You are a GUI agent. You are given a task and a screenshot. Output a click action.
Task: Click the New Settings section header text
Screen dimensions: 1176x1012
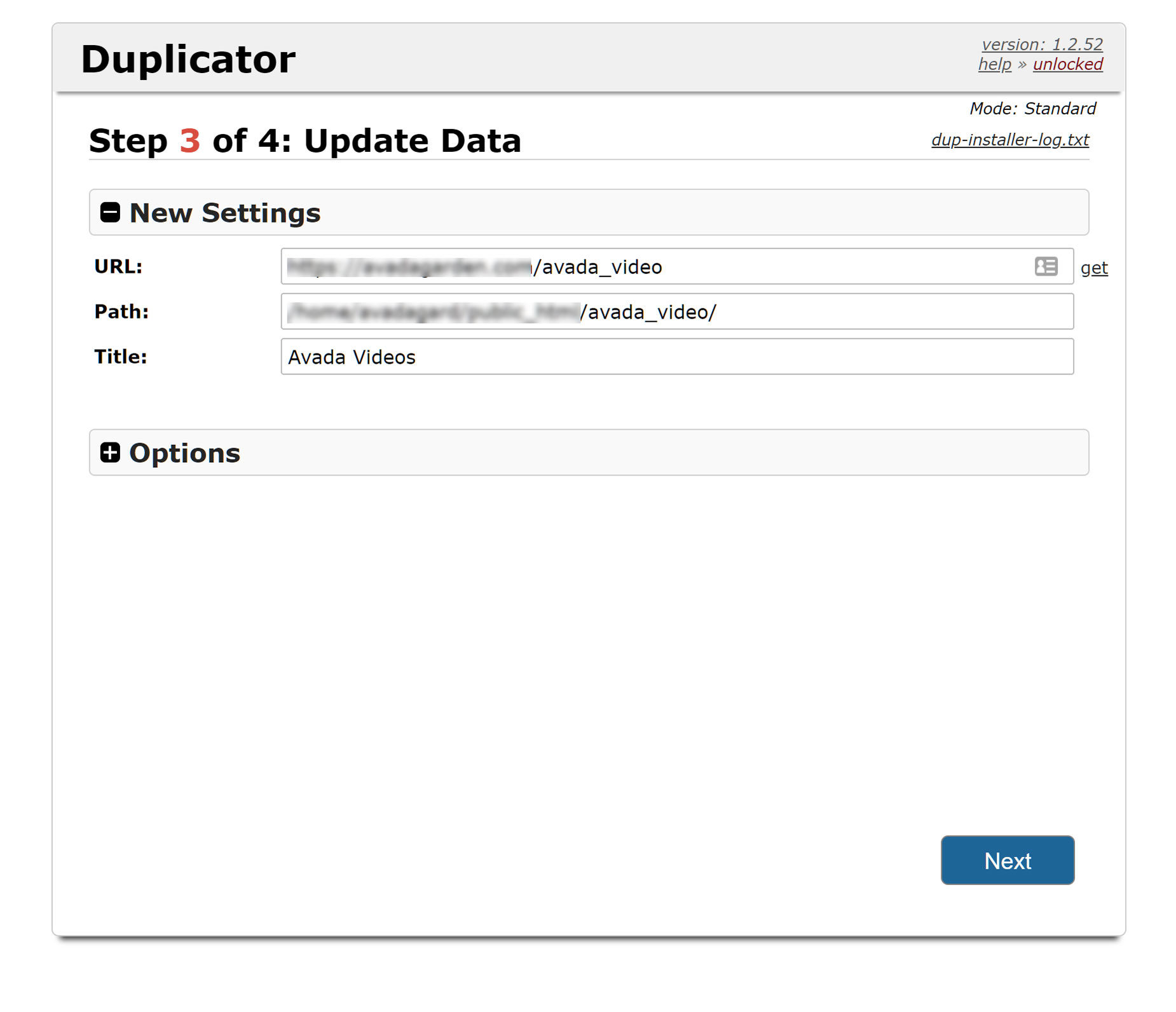pos(225,213)
